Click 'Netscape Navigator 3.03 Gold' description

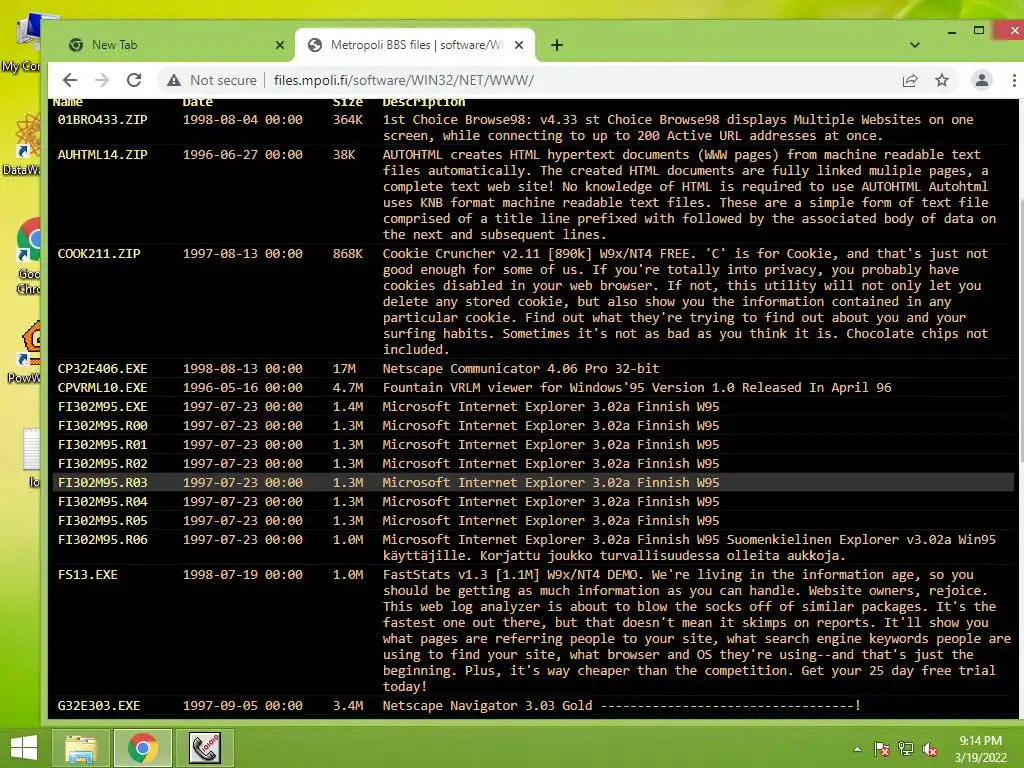pos(487,705)
